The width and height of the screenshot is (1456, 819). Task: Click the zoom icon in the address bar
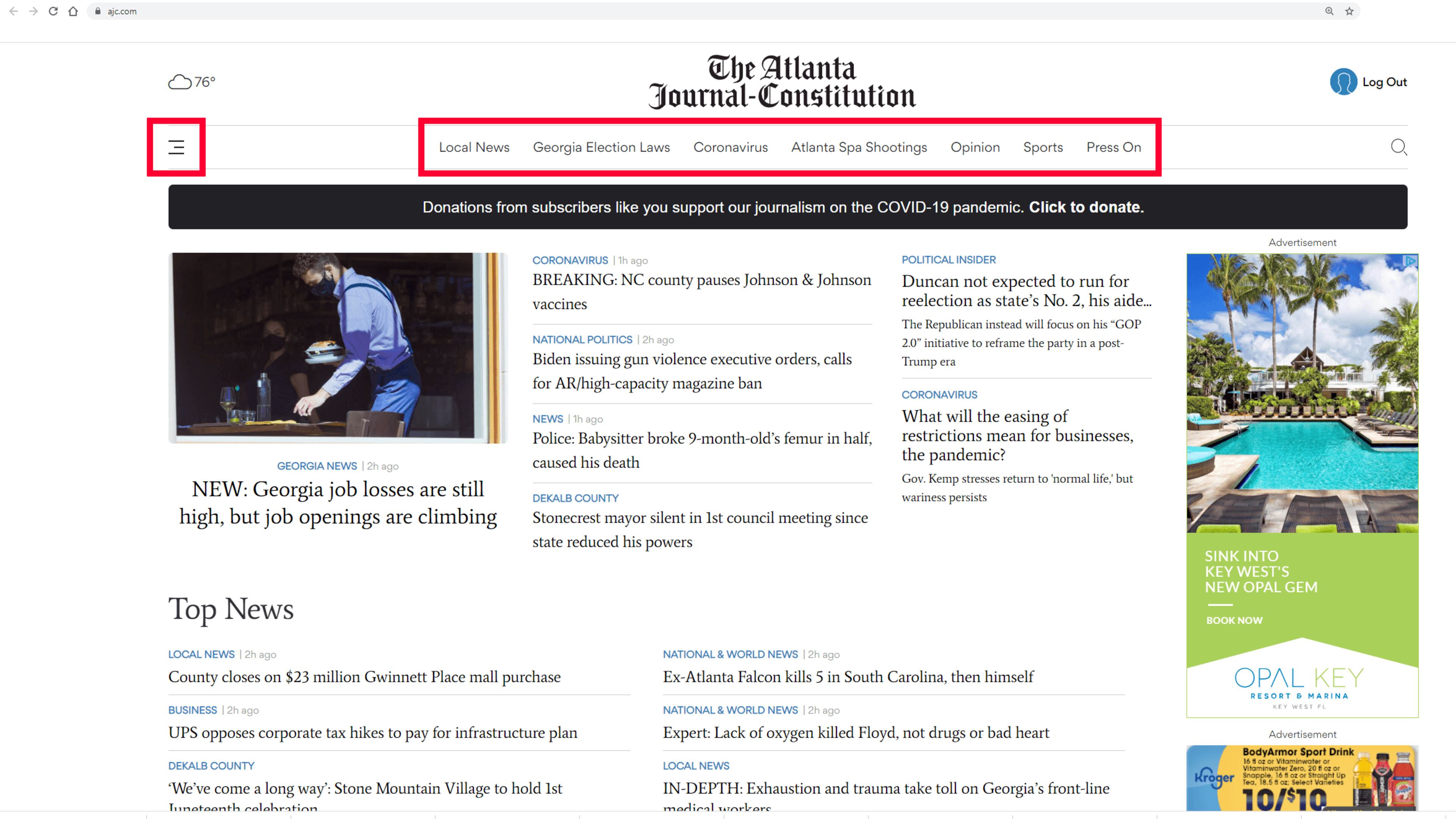coord(1329,11)
